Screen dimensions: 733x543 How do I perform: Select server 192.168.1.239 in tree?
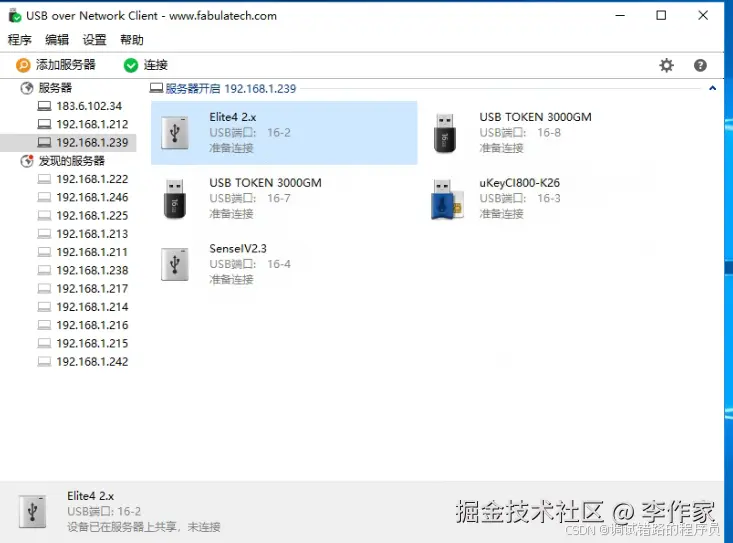coord(92,142)
